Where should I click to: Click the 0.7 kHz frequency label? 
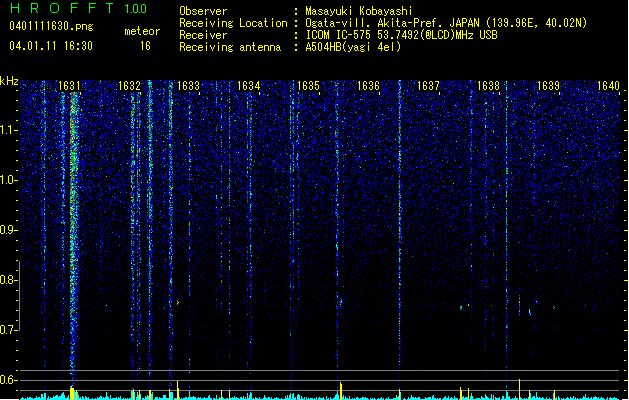[x=8, y=330]
